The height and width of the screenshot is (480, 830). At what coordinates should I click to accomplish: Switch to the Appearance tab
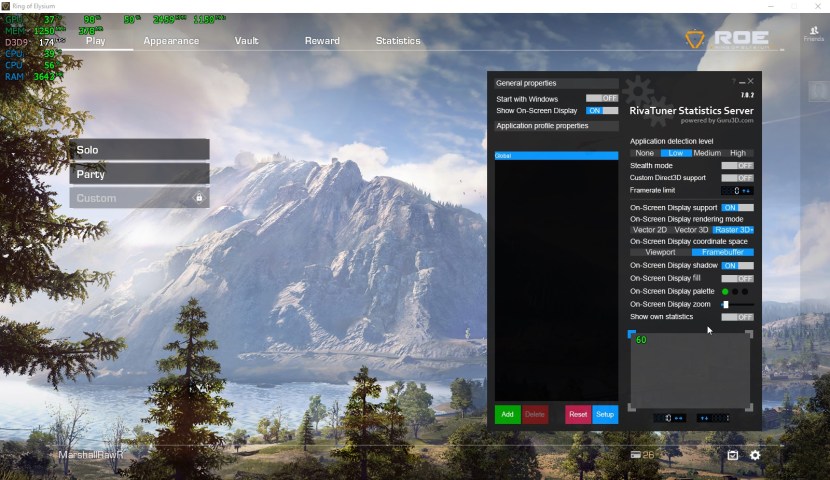pos(171,41)
